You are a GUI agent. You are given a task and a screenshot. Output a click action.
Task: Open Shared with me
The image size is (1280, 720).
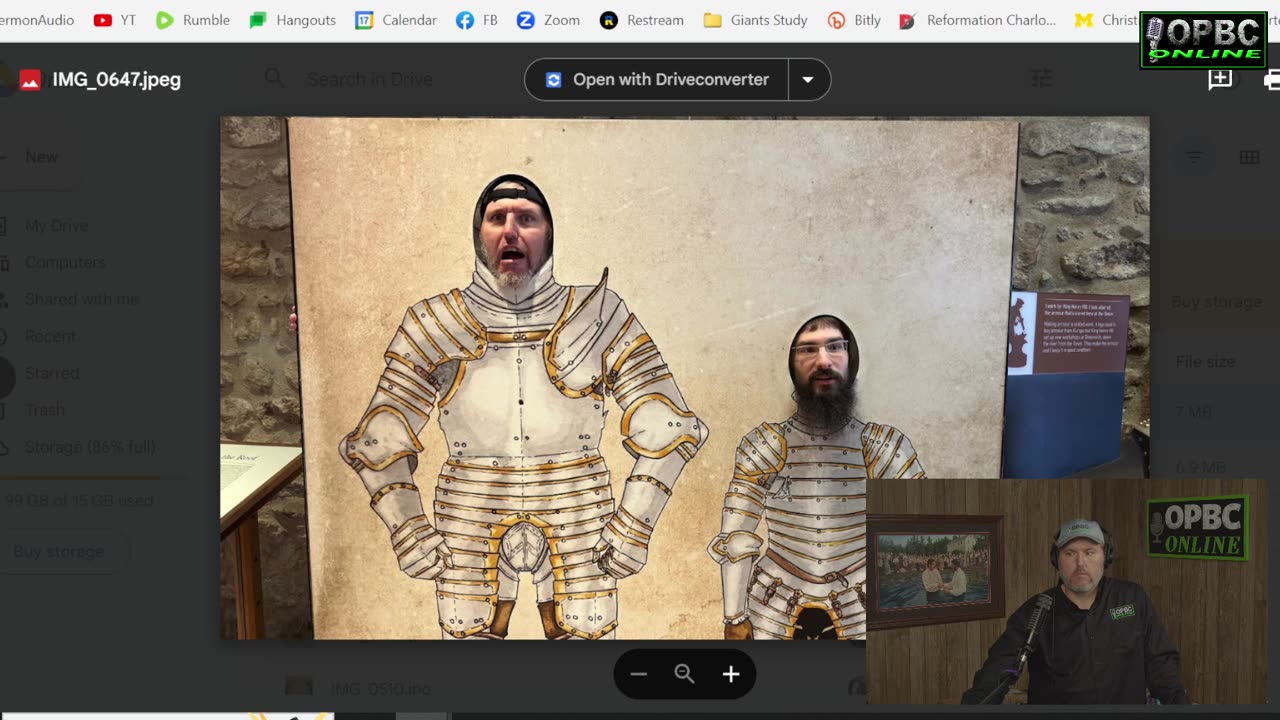click(80, 299)
